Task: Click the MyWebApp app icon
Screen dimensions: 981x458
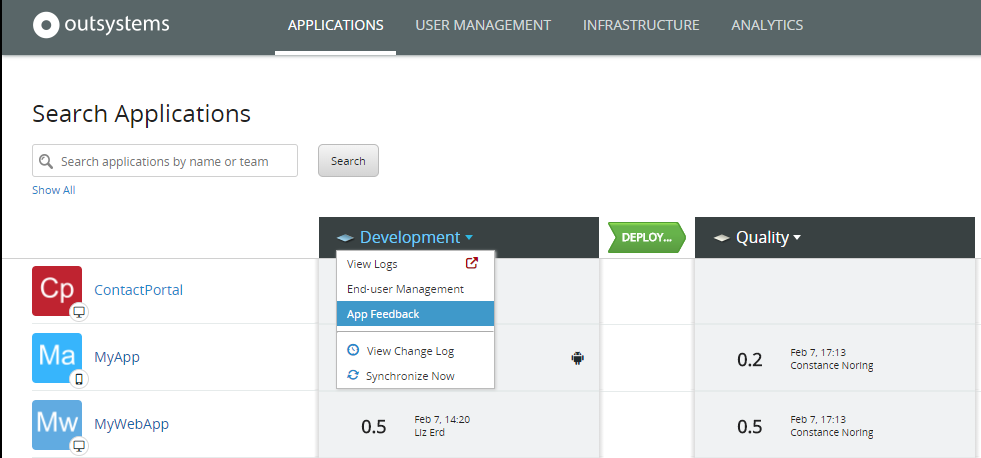Action: click(x=57, y=424)
